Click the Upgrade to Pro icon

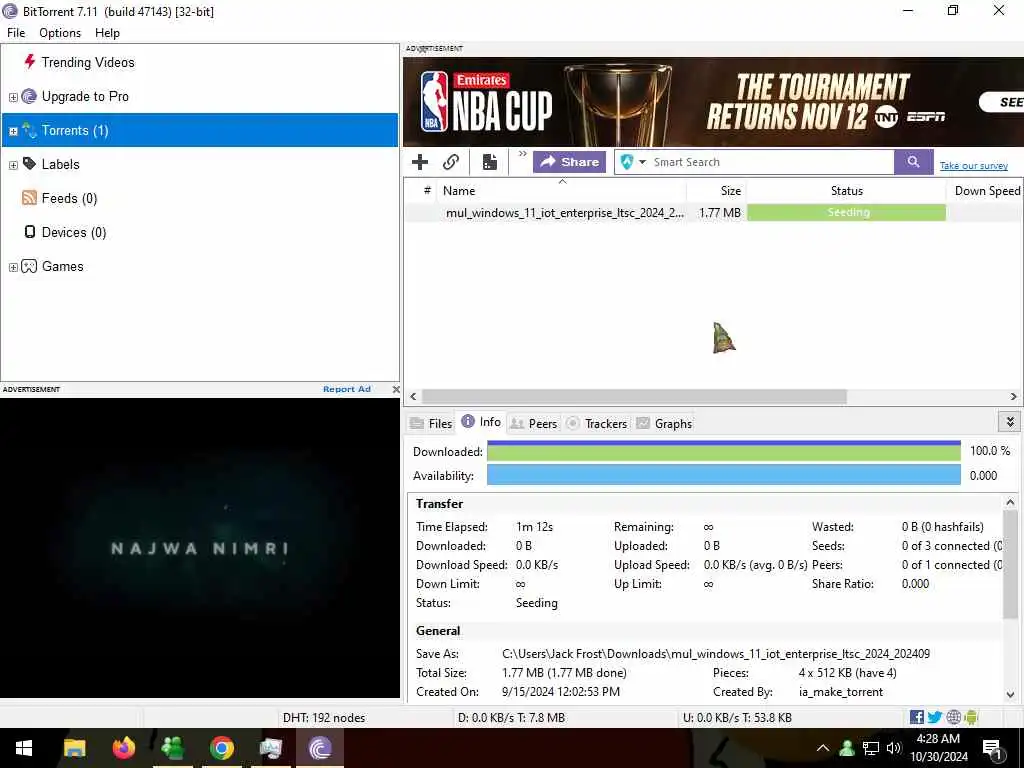point(29,97)
